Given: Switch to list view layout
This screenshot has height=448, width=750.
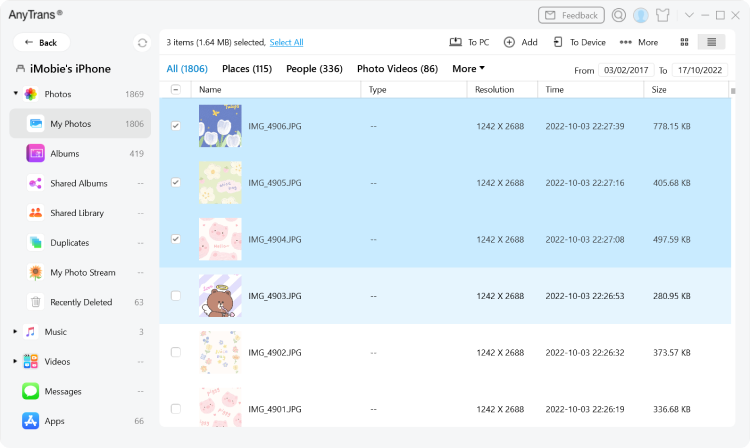Looking at the screenshot, I should (711, 42).
